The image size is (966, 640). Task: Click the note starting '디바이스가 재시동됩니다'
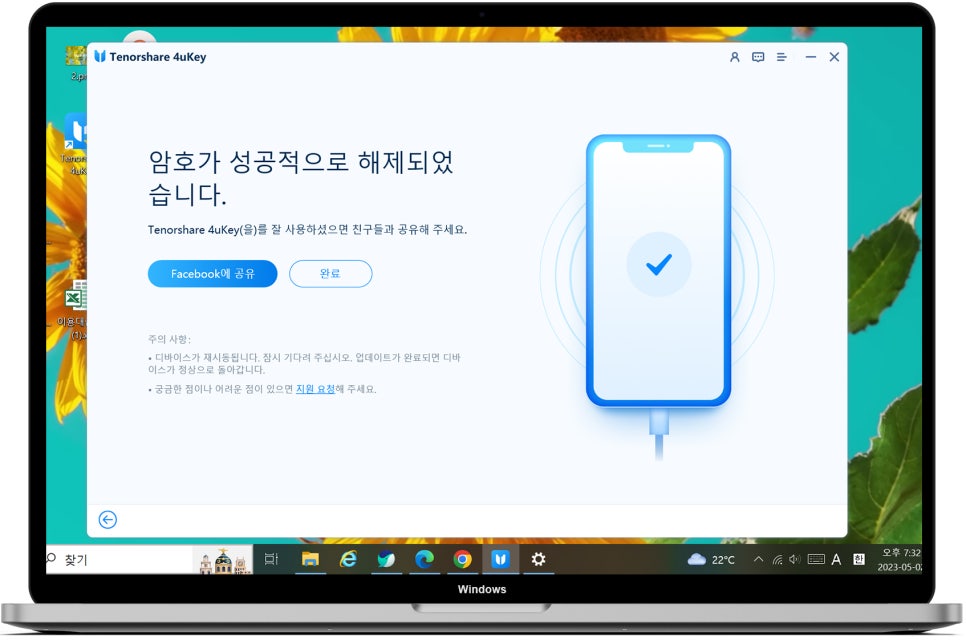[304, 363]
